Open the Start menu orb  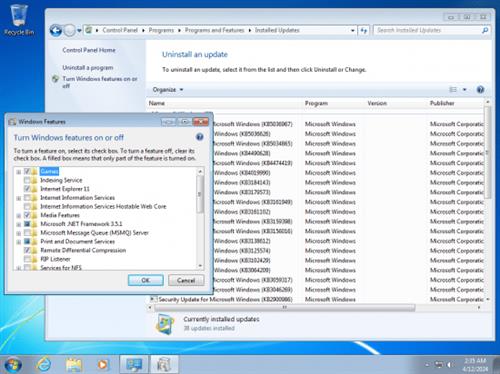(x=13, y=364)
